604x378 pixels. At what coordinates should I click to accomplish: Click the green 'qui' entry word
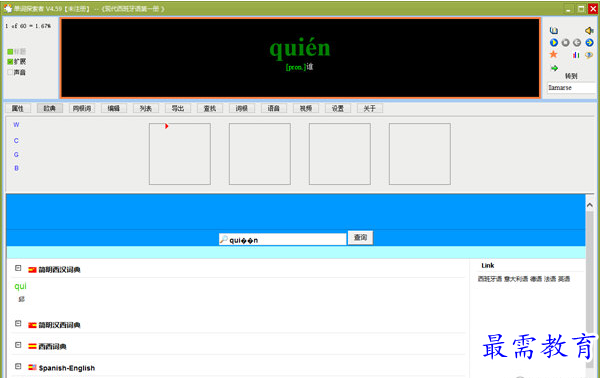pos(20,286)
